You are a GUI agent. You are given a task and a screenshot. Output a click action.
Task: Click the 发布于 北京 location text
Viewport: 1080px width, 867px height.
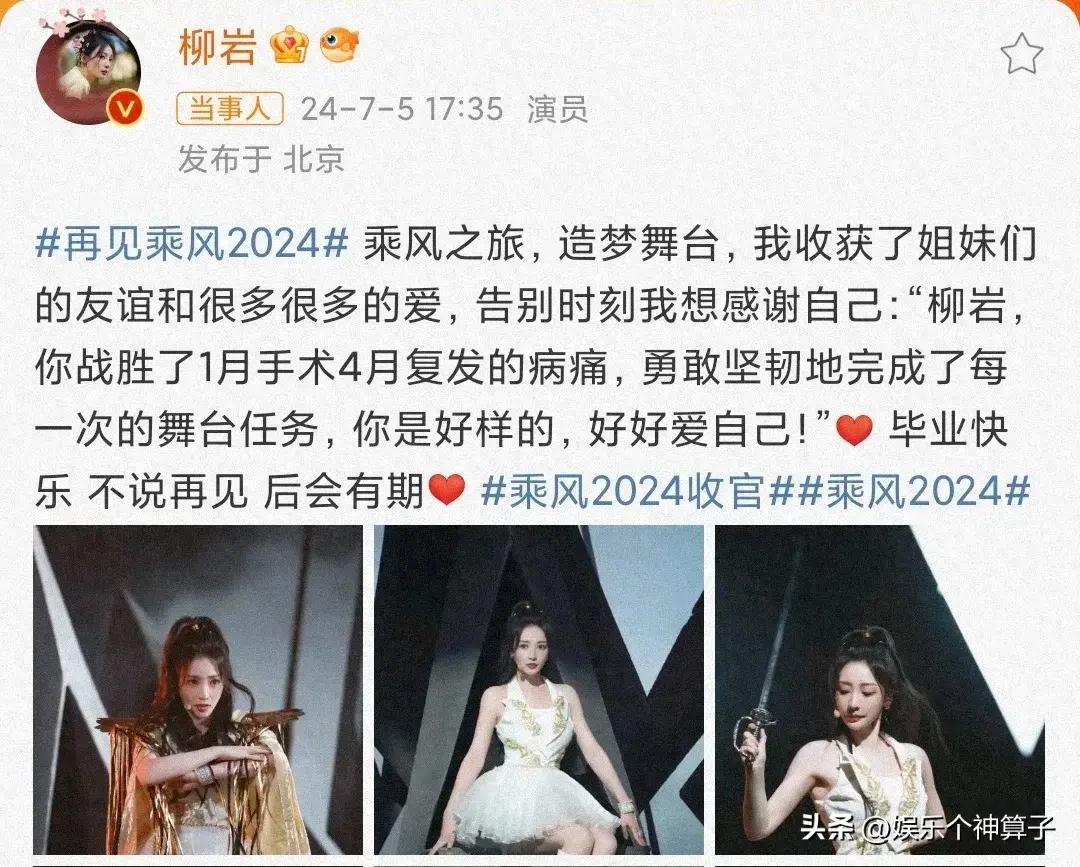click(261, 159)
